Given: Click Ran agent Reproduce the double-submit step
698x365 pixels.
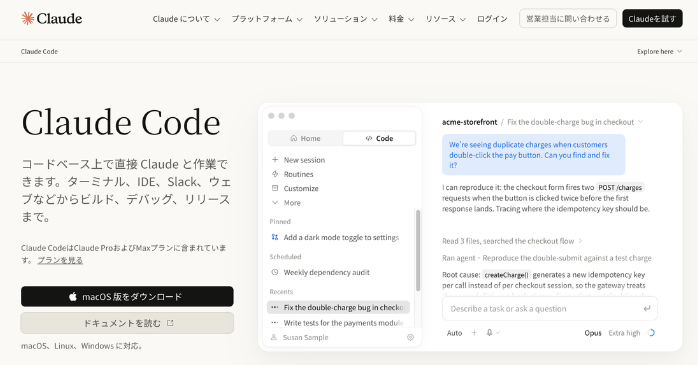Looking at the screenshot, I should click(x=547, y=258).
